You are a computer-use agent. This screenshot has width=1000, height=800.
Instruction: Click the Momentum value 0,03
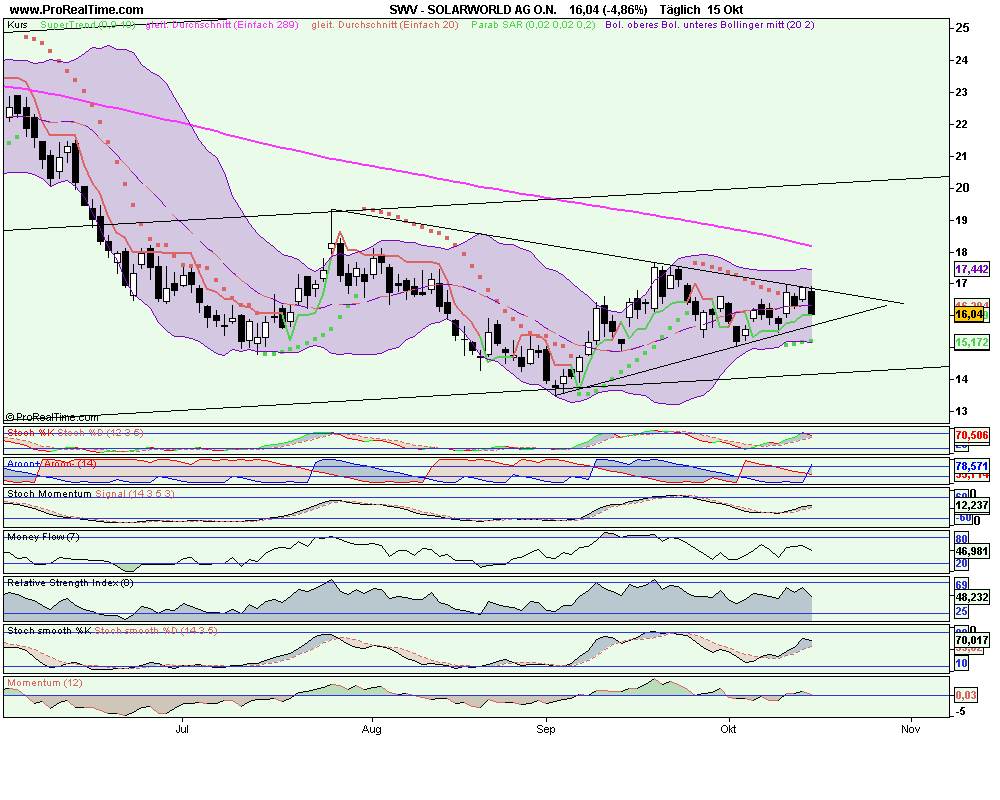click(x=966, y=695)
